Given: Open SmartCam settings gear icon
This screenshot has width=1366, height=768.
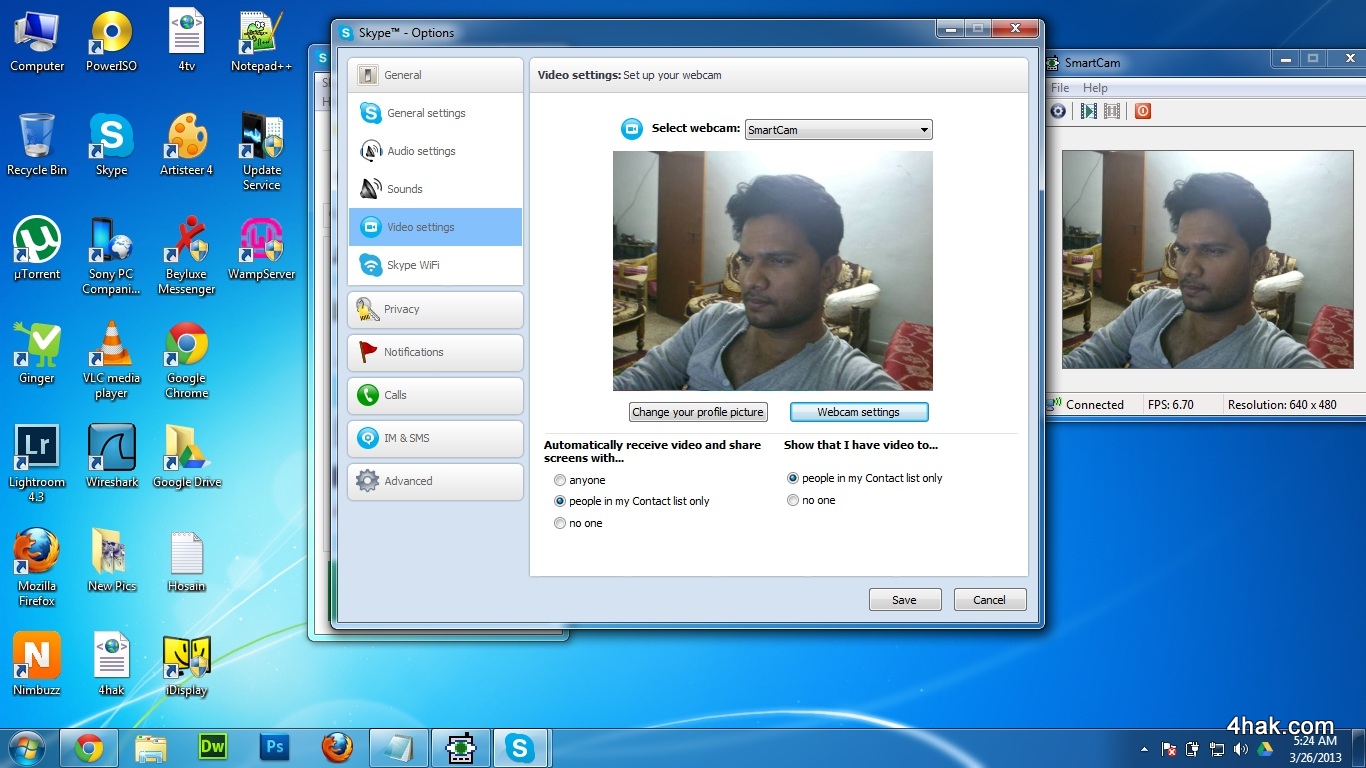Looking at the screenshot, I should point(1058,111).
